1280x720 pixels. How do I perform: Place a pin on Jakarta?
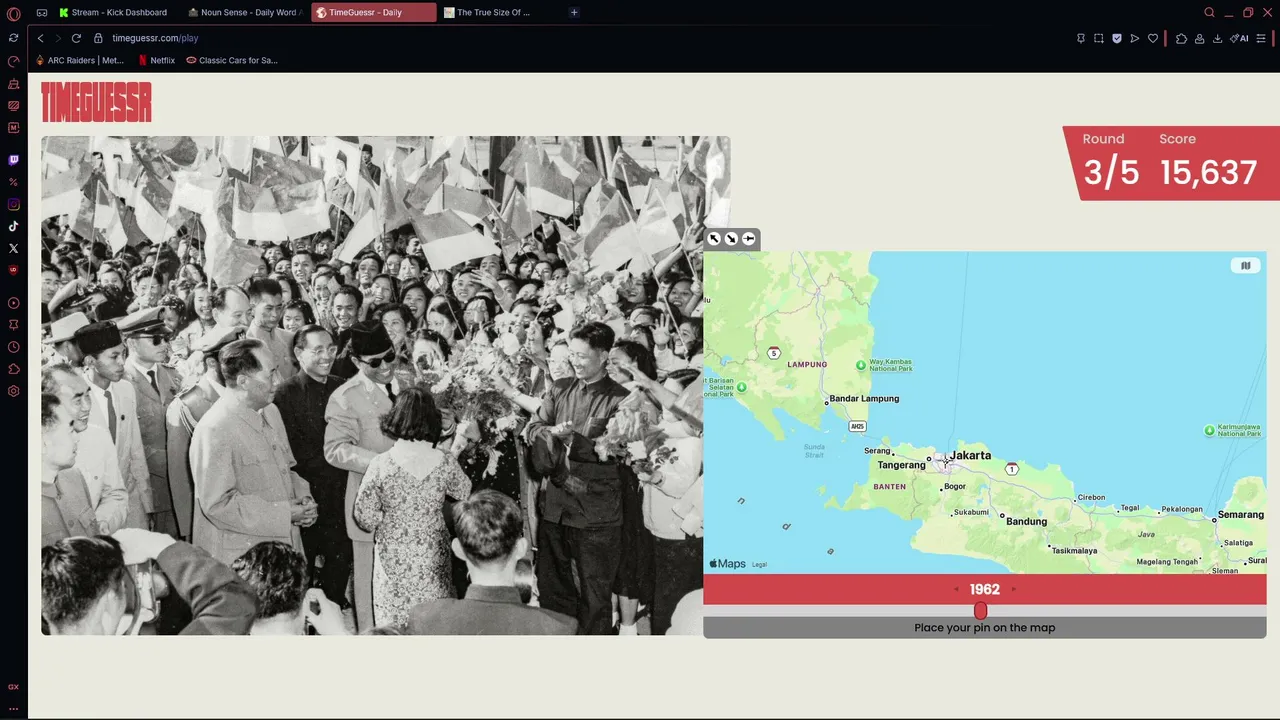[x=968, y=456]
